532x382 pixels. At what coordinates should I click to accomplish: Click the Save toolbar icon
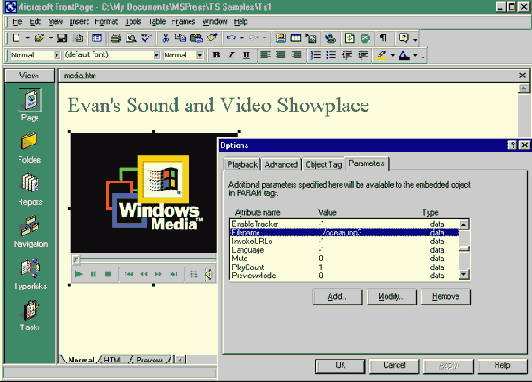62,38
